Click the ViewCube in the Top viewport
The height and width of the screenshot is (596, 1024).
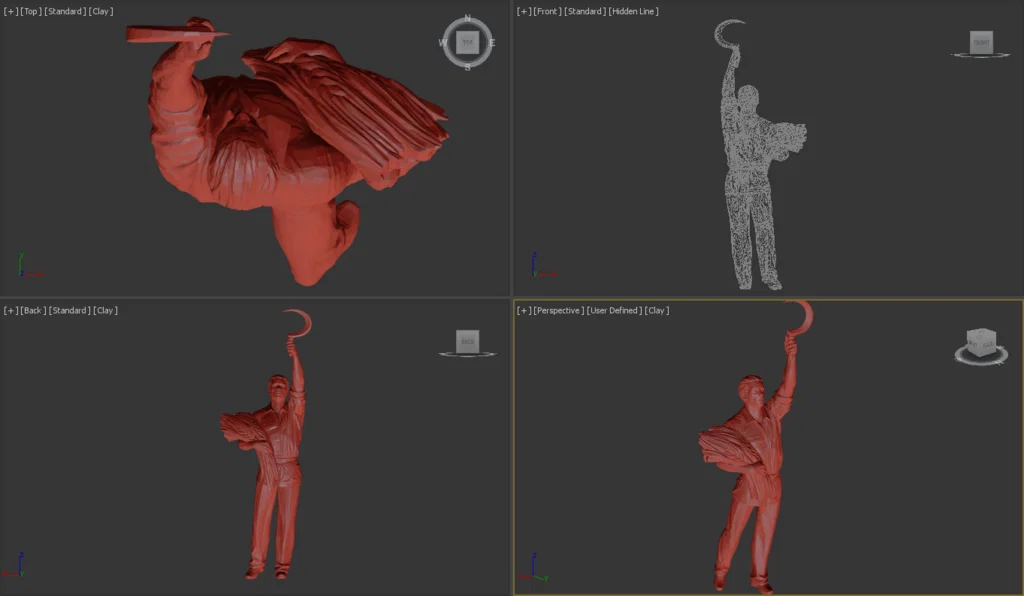pyautogui.click(x=466, y=42)
